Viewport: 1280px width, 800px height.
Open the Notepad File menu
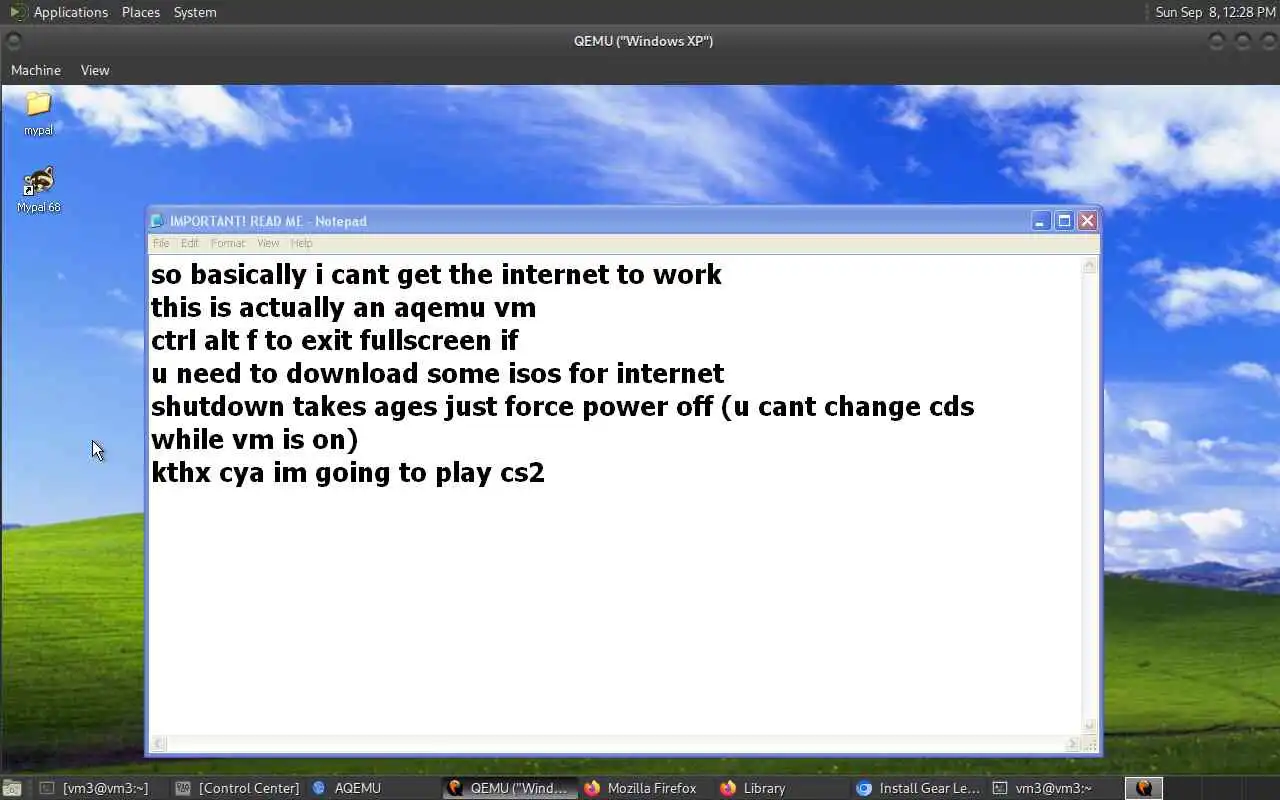point(161,243)
